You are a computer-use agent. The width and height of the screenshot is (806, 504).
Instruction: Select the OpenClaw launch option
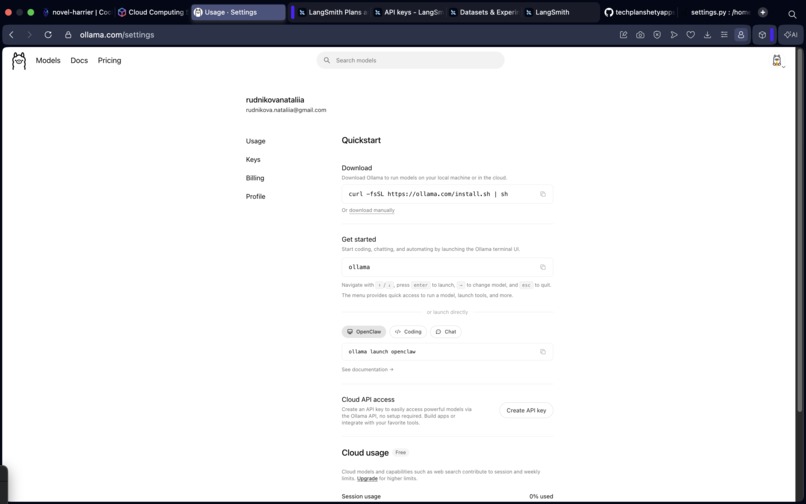point(364,332)
